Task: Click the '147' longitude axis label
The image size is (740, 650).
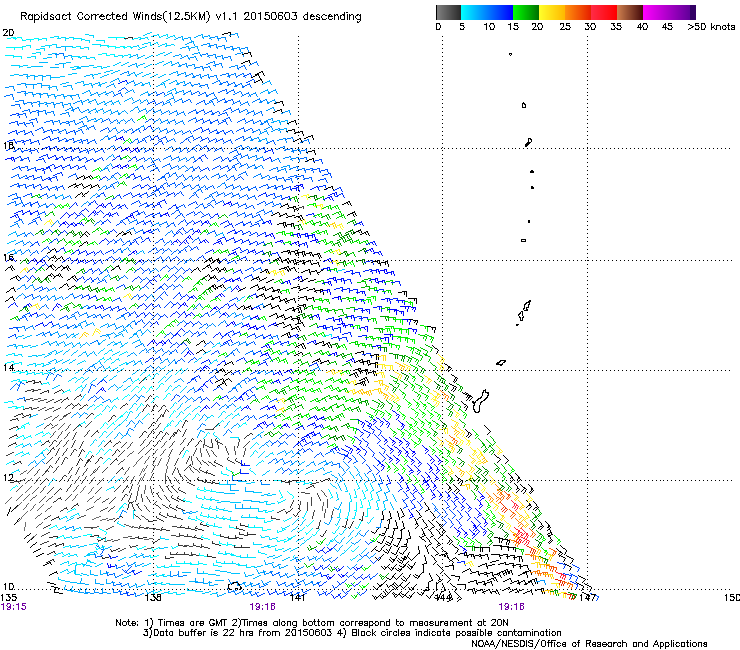Action: tap(587, 598)
